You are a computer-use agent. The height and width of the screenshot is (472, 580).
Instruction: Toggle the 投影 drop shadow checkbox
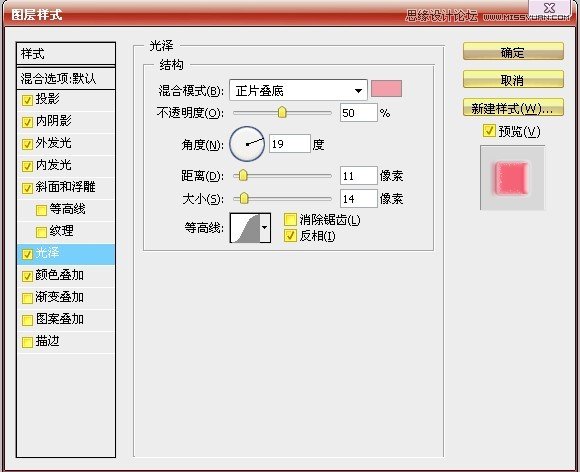point(27,100)
